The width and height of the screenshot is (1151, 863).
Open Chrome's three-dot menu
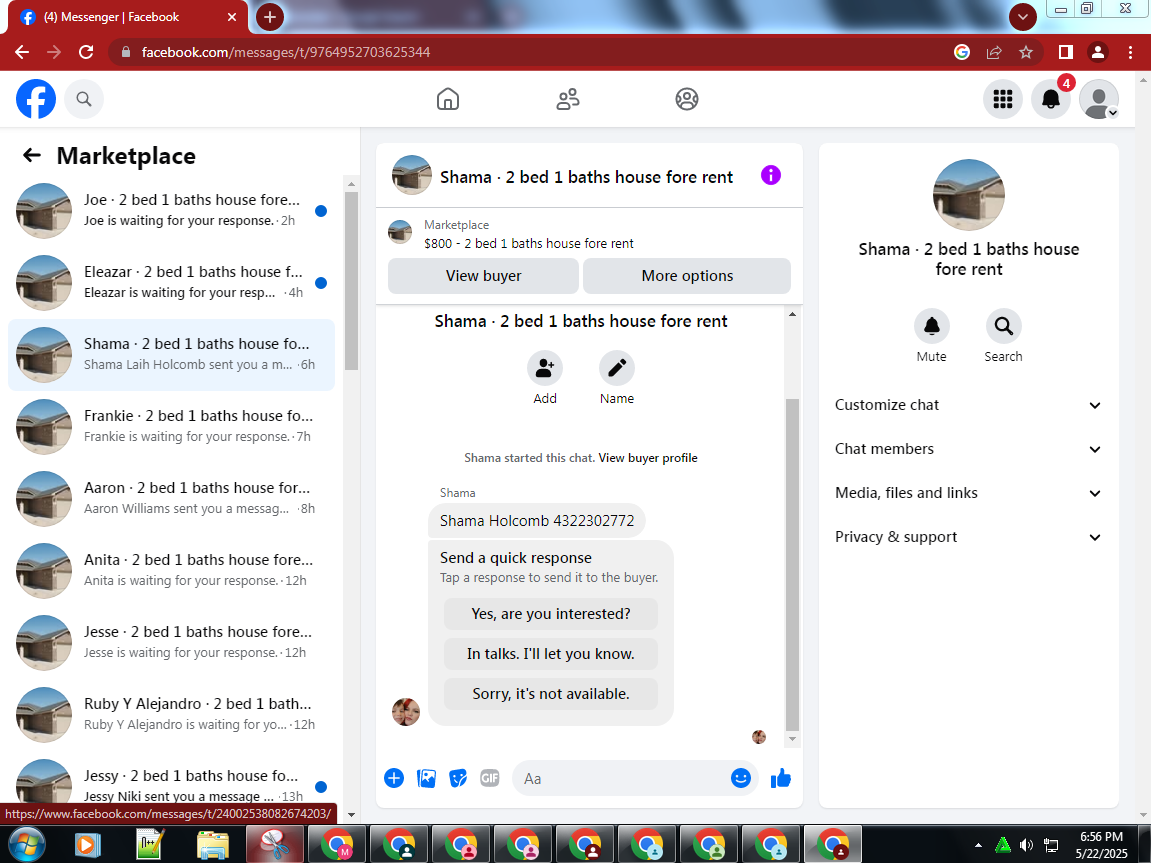tap(1130, 52)
